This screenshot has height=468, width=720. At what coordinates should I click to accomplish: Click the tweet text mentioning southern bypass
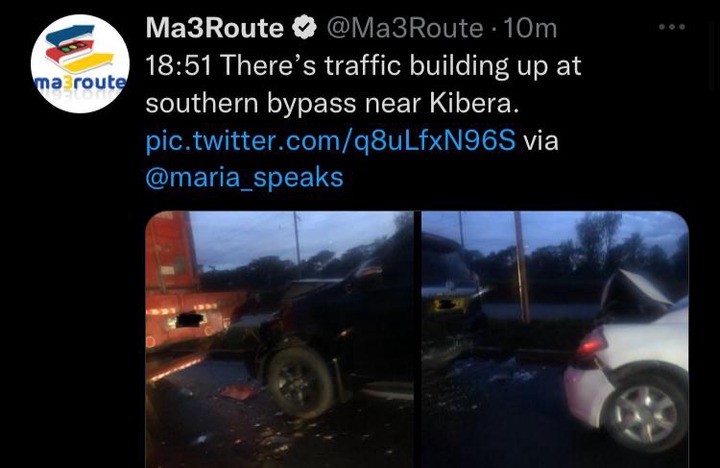click(364, 84)
